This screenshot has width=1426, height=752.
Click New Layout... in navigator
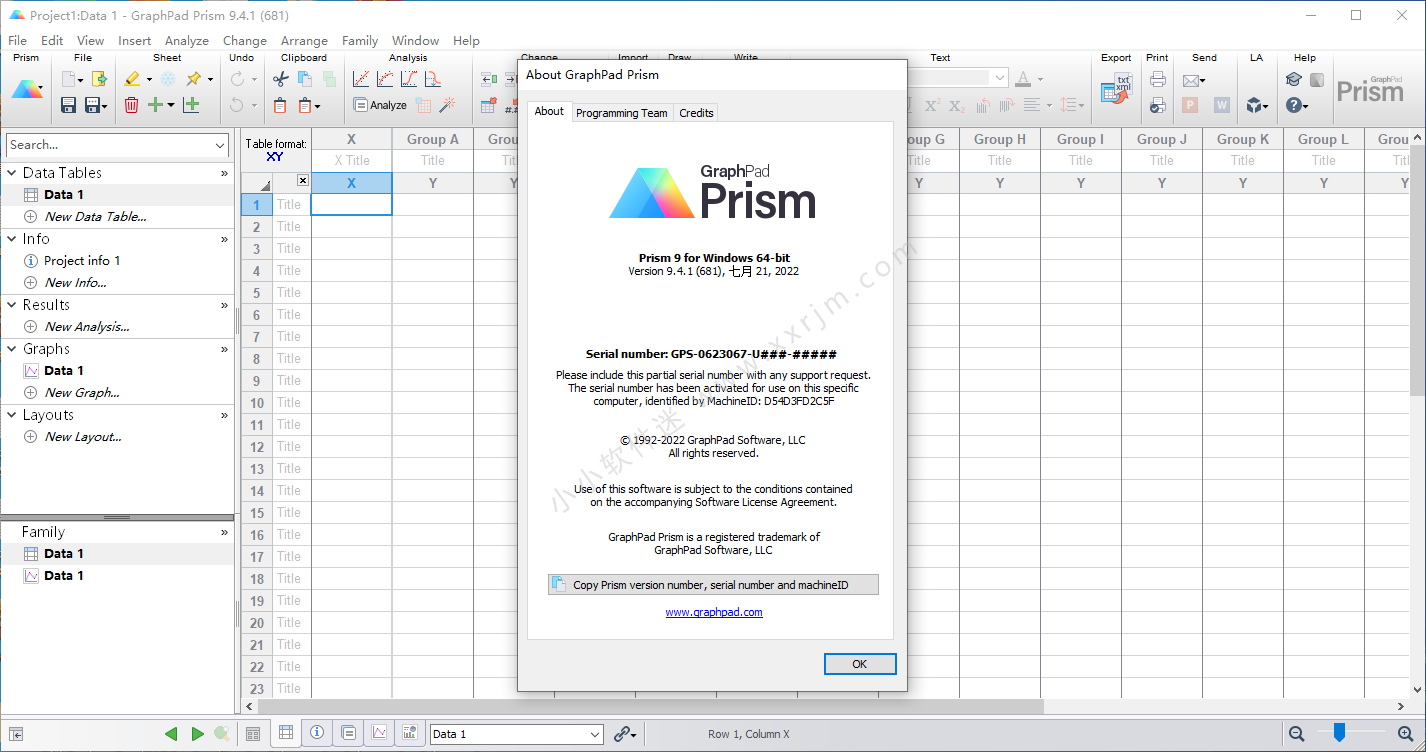[83, 437]
